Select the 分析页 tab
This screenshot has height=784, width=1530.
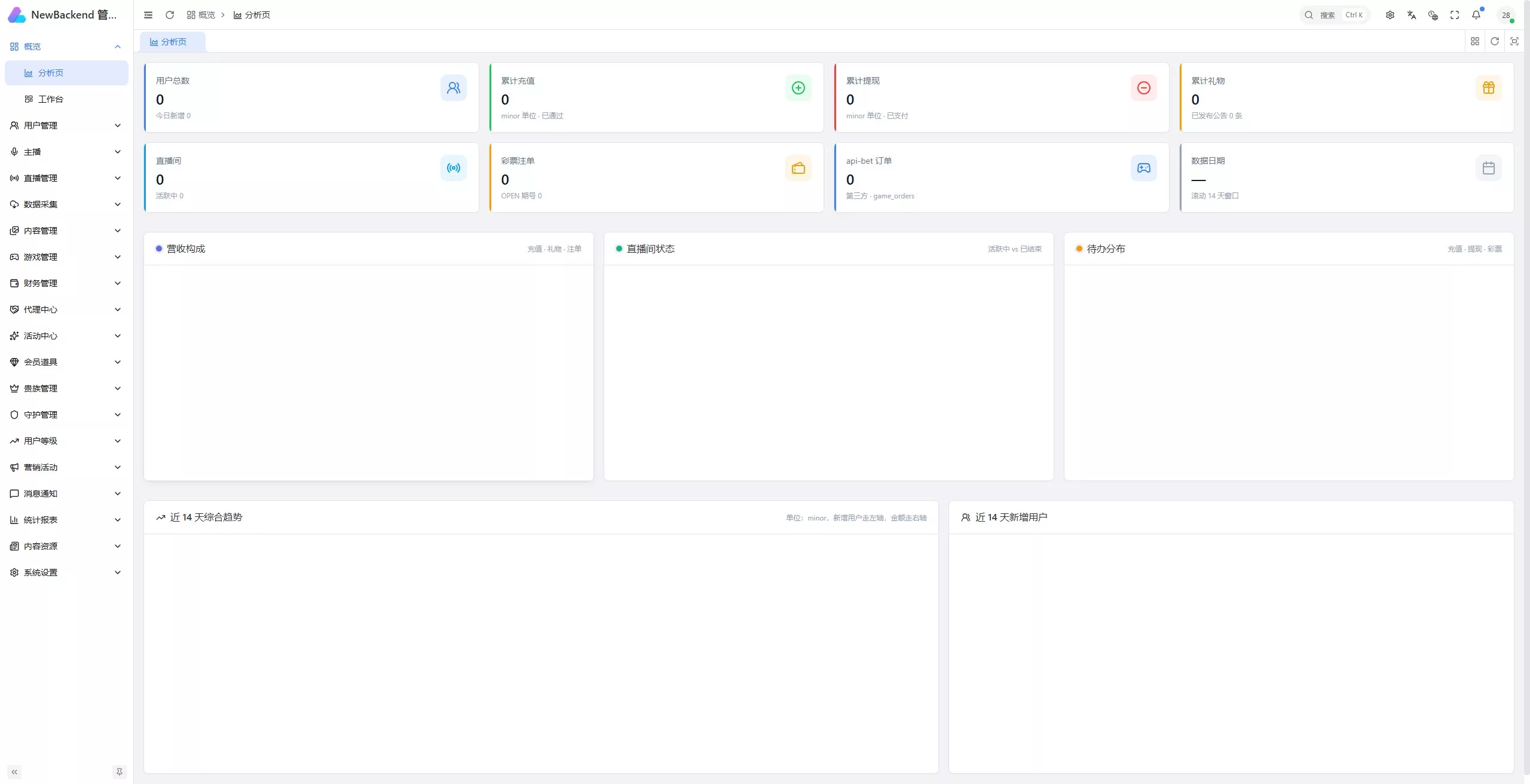tap(173, 42)
